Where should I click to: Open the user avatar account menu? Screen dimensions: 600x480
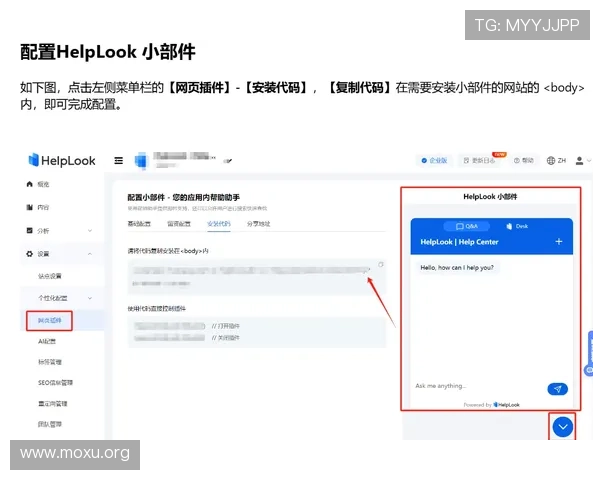[583, 161]
